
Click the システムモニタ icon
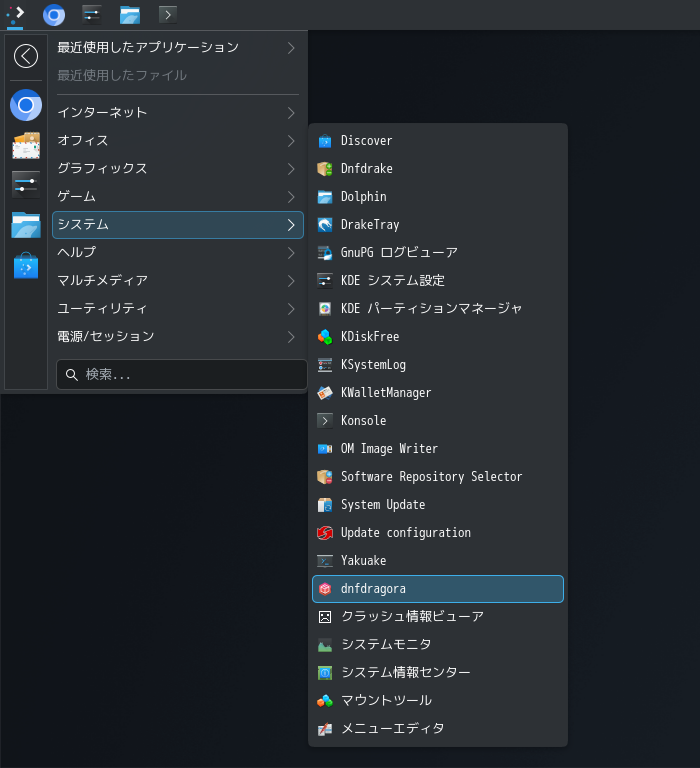point(325,645)
